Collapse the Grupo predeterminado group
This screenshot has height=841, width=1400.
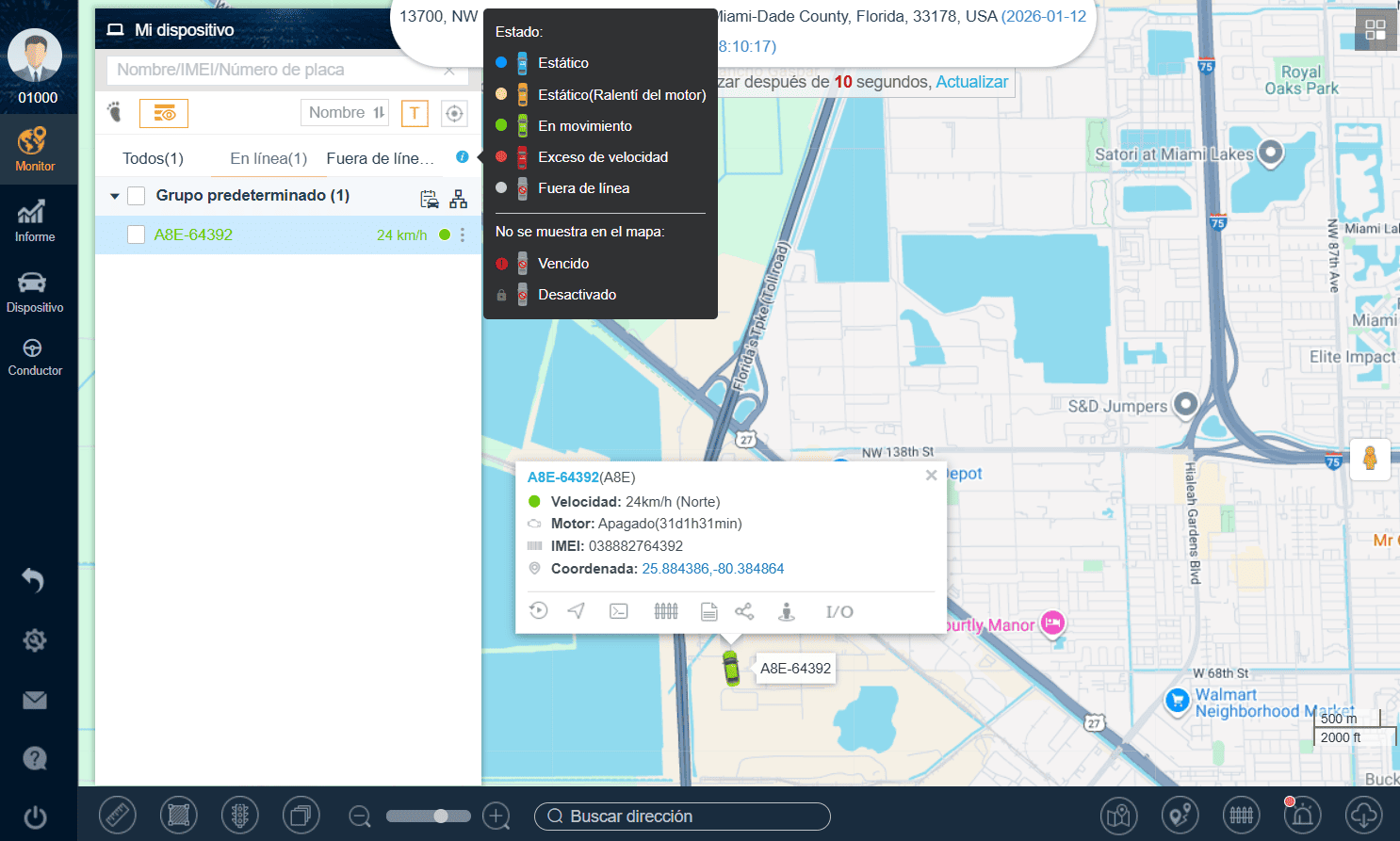[115, 196]
